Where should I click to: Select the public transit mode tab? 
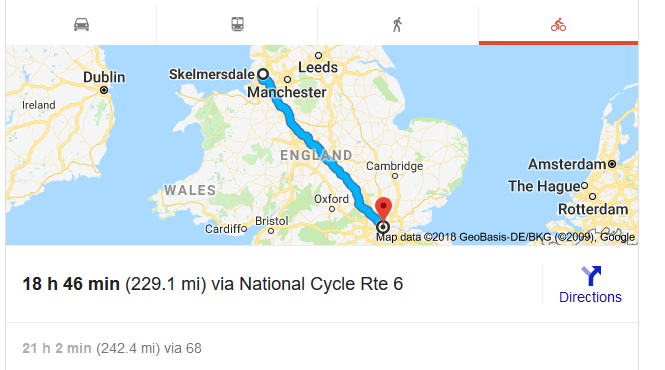pos(237,24)
